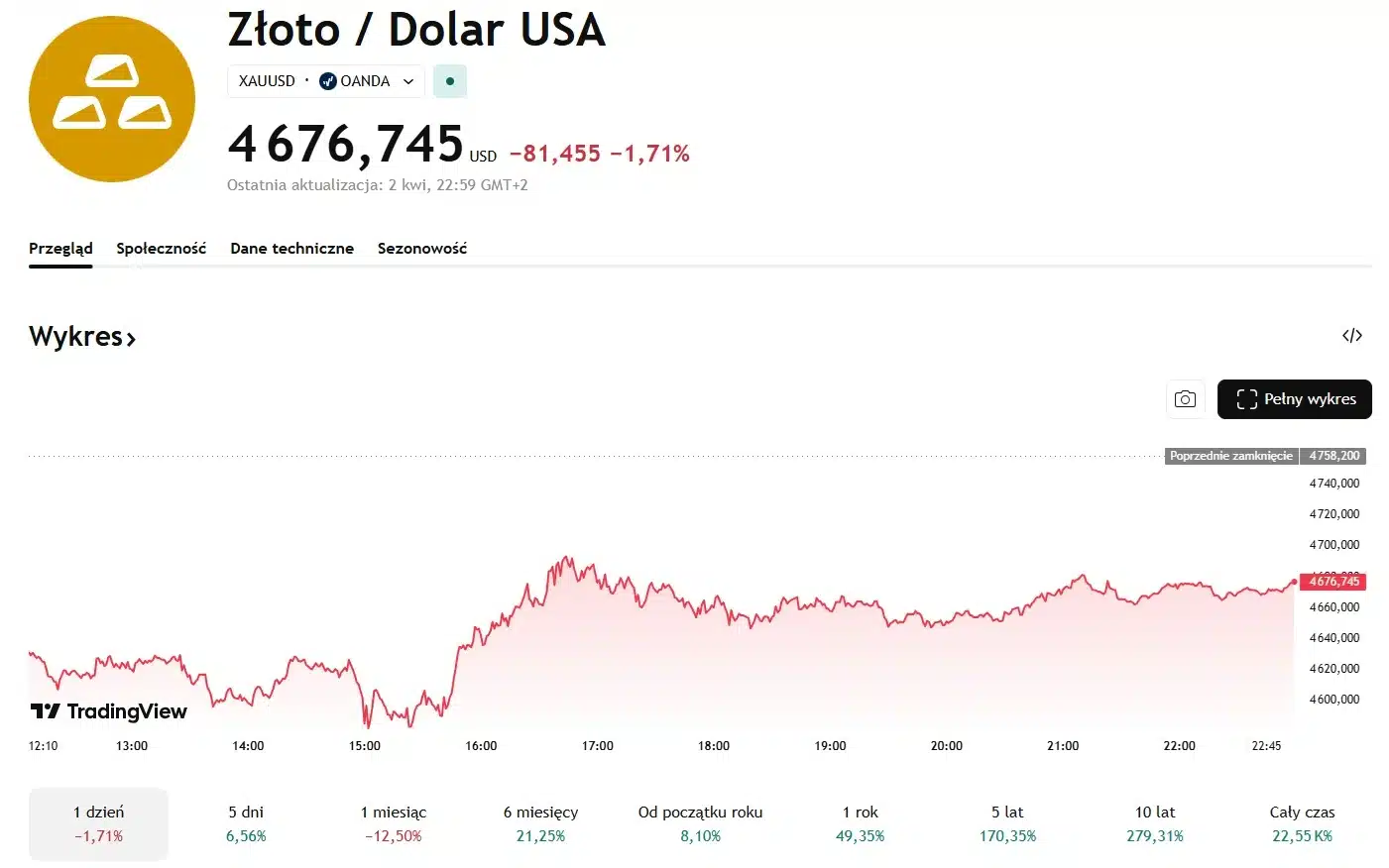Screen dimensions: 1389x868
Task: Select the 5 dni time range
Action: [246, 823]
